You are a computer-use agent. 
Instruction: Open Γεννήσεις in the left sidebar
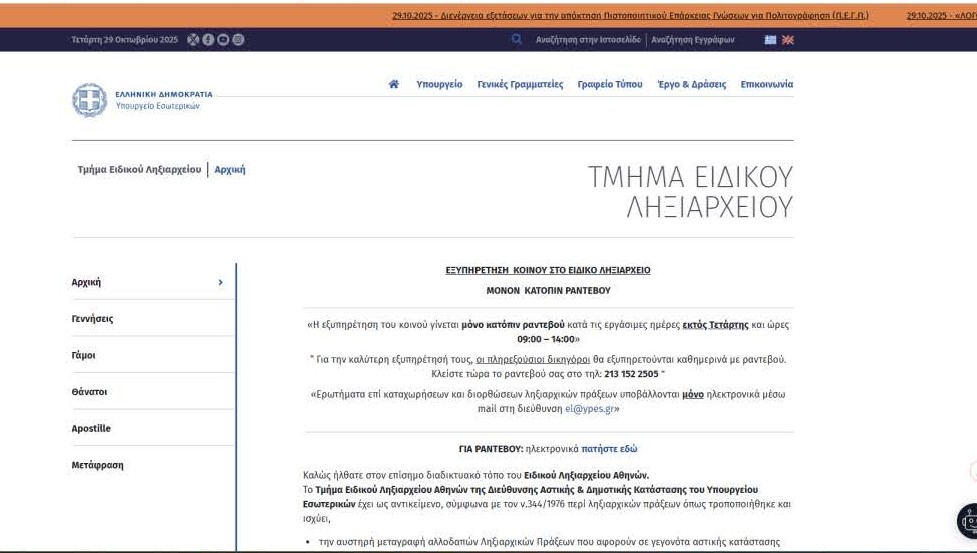(x=93, y=319)
